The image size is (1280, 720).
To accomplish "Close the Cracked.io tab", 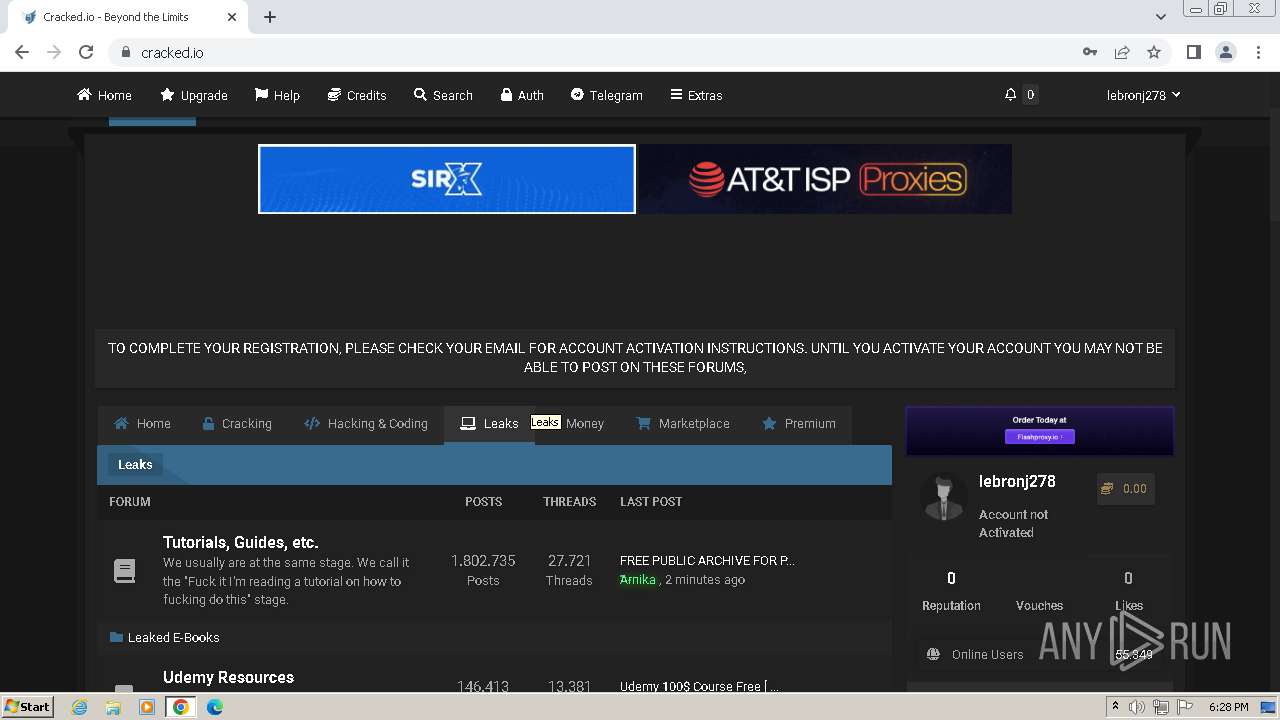I will pos(232,17).
